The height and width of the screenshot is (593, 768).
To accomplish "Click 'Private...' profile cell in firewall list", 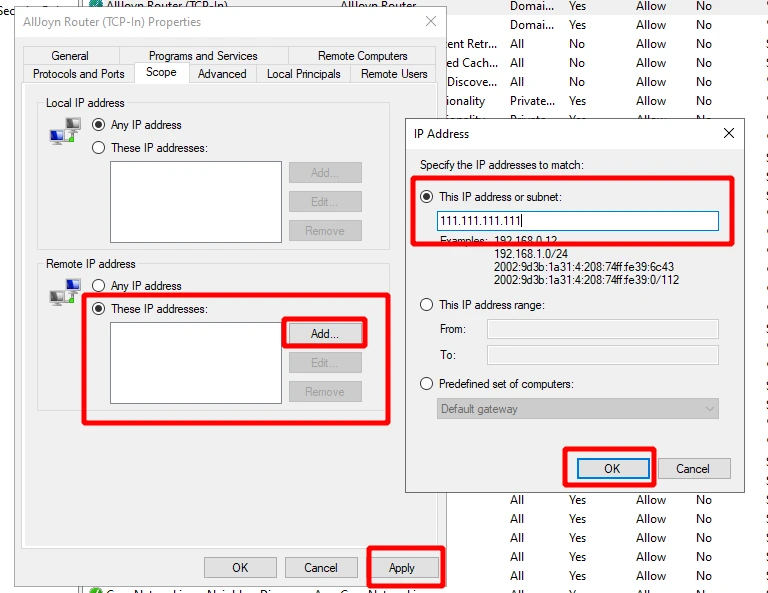I will [x=532, y=100].
